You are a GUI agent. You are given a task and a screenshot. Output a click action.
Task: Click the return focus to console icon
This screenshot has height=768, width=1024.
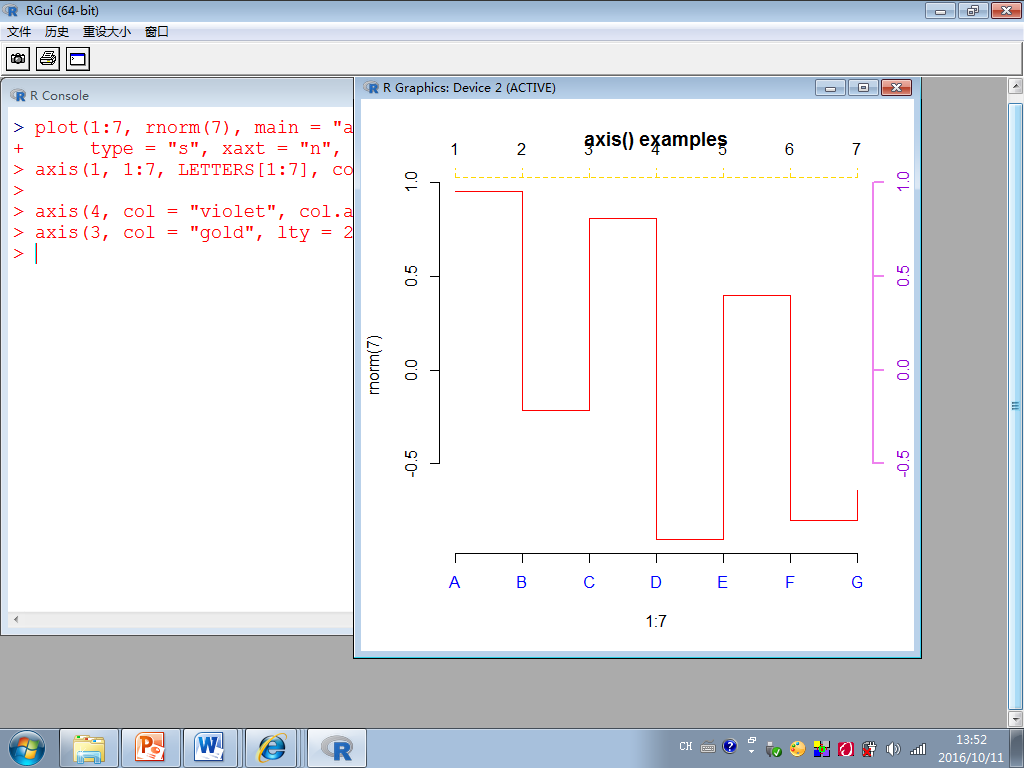point(78,59)
